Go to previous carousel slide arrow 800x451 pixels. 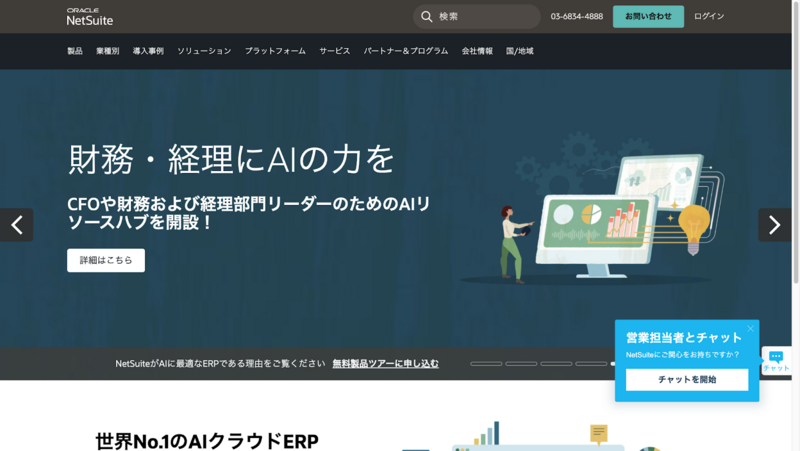click(x=16, y=224)
